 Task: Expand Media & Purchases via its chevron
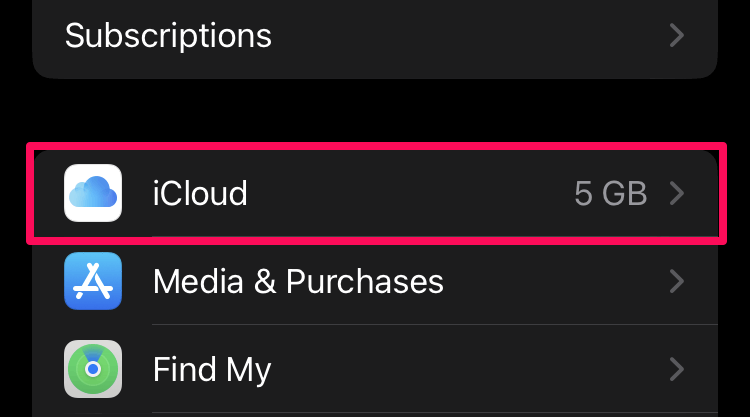pos(677,281)
